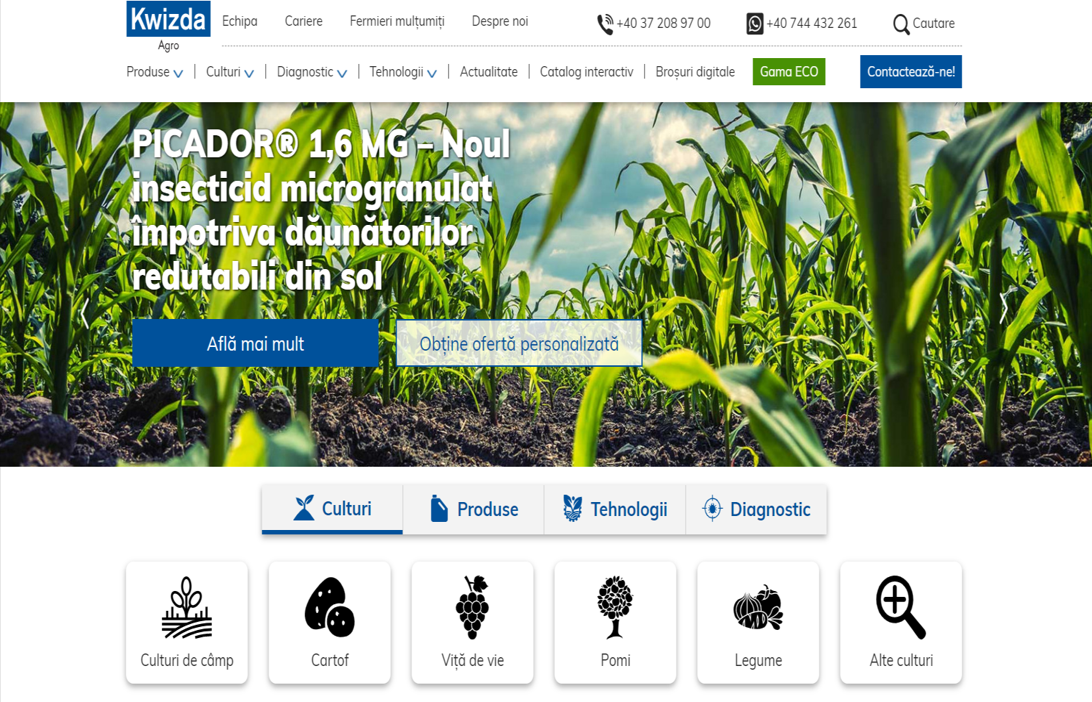This screenshot has width=1092, height=702.
Task: Click the Culturi navigation label in header
Action: pyautogui.click(x=223, y=72)
